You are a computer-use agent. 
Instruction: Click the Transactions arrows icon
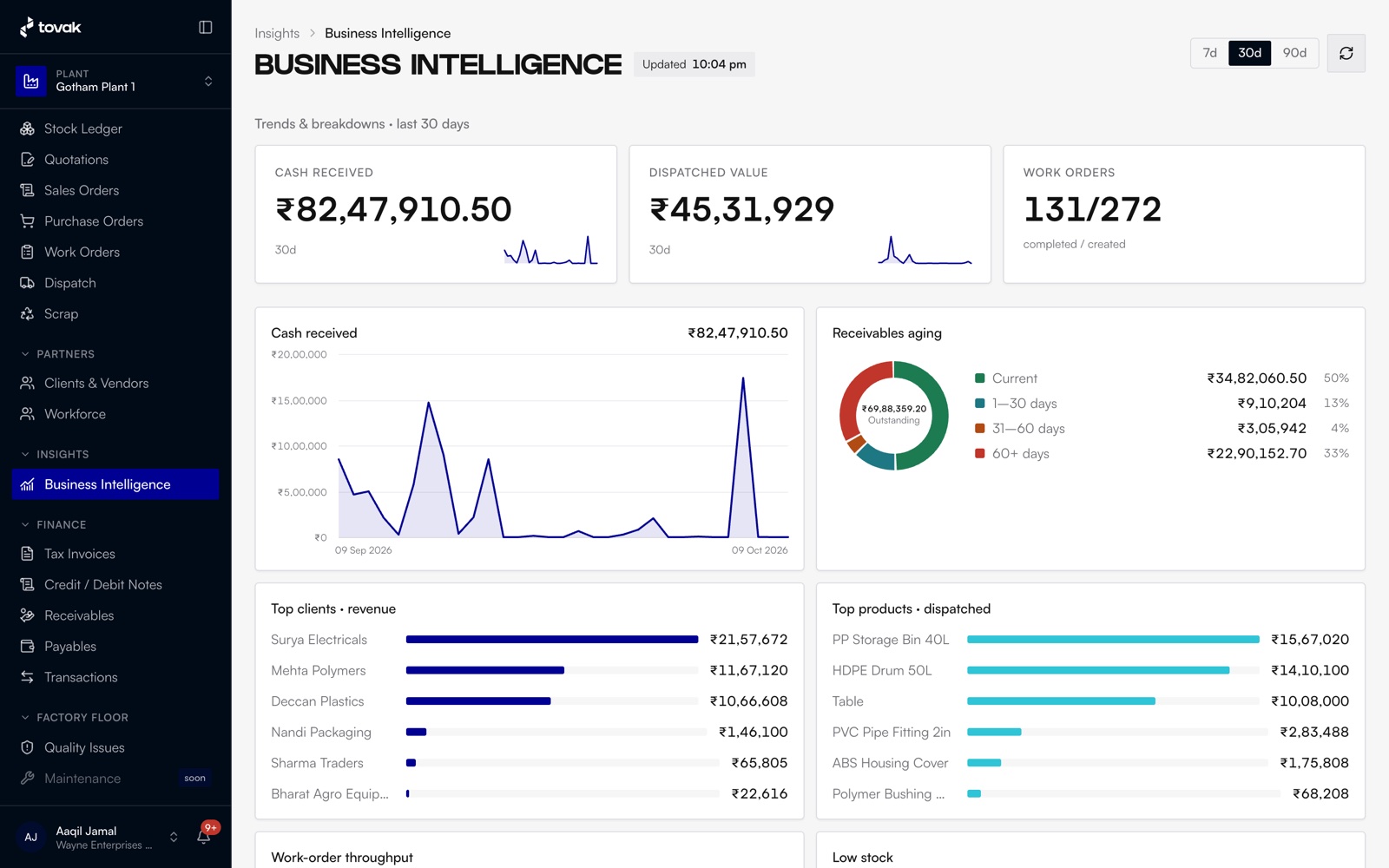point(28,677)
